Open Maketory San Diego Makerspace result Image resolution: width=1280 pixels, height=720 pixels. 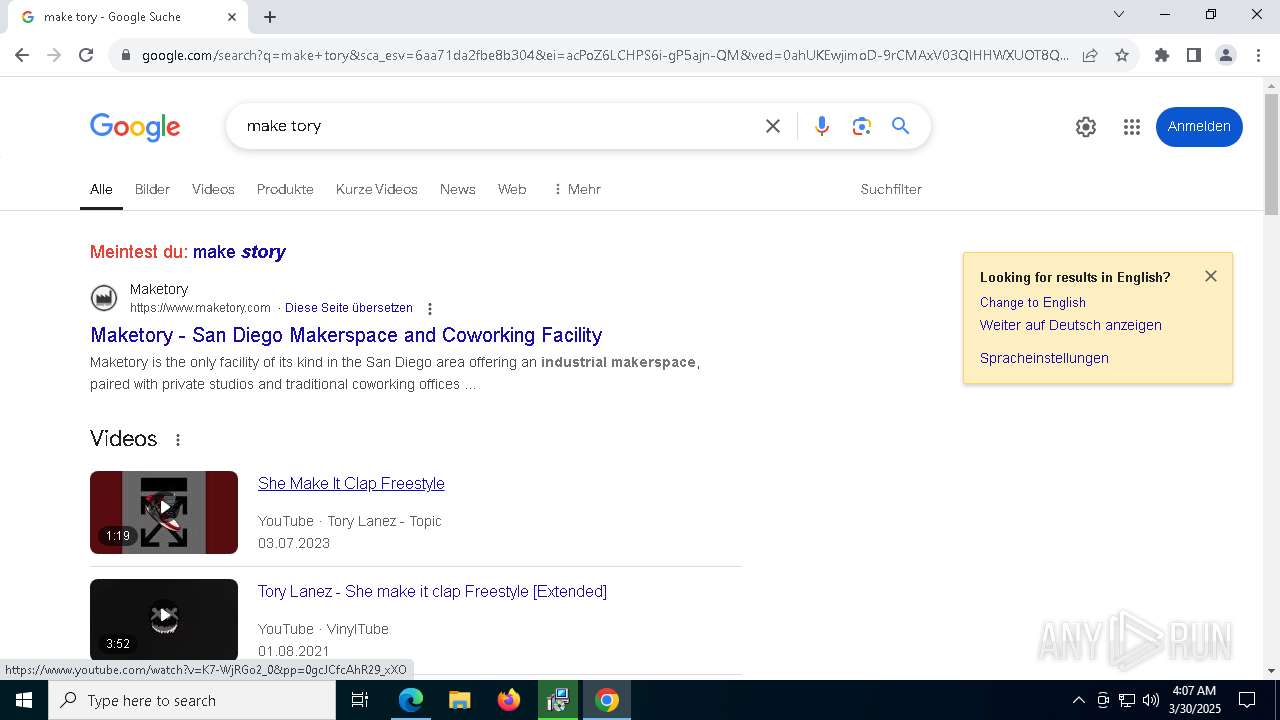point(346,335)
